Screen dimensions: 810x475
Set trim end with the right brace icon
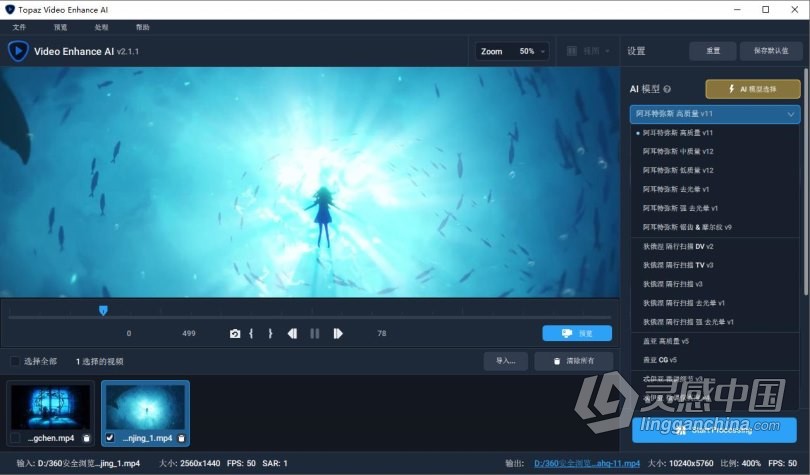[x=270, y=334]
